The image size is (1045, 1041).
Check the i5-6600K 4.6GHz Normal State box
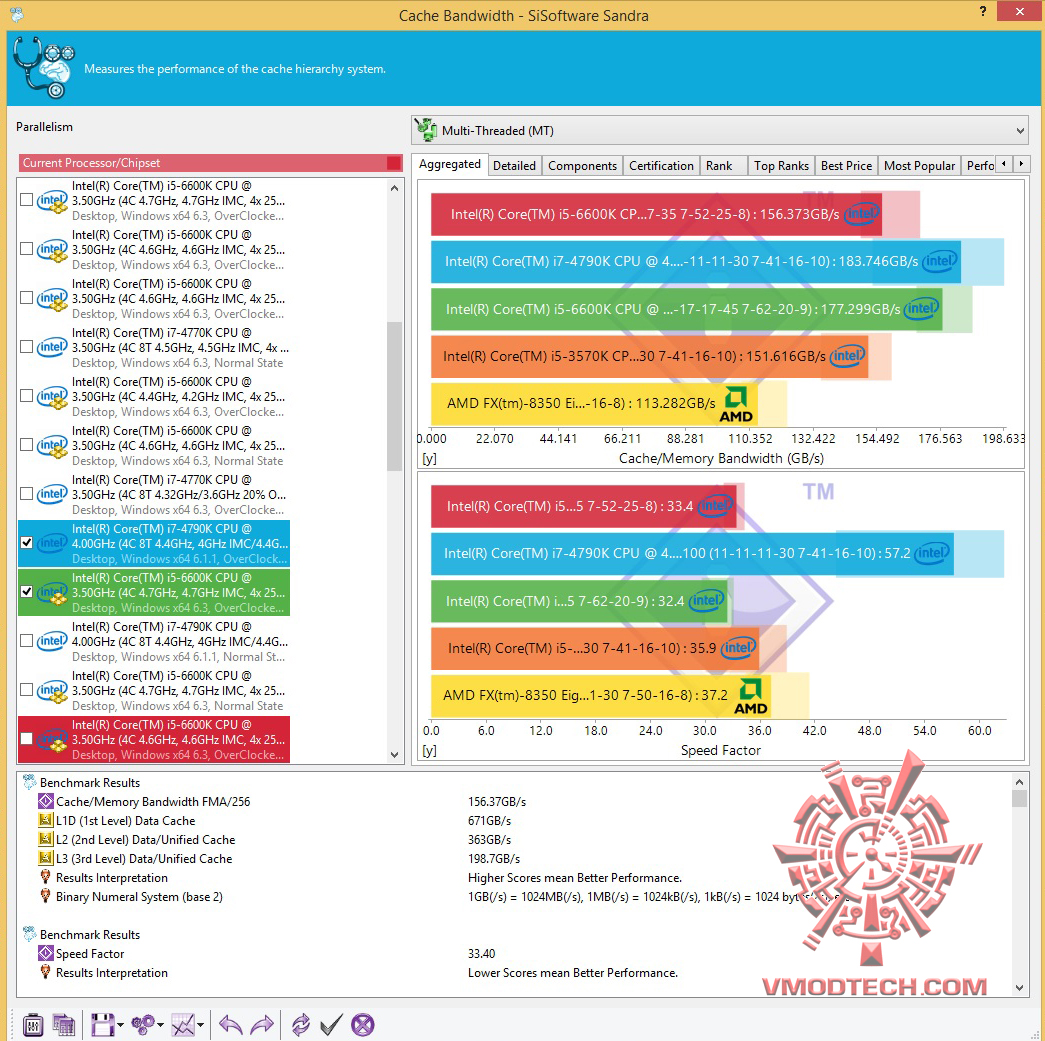26,445
